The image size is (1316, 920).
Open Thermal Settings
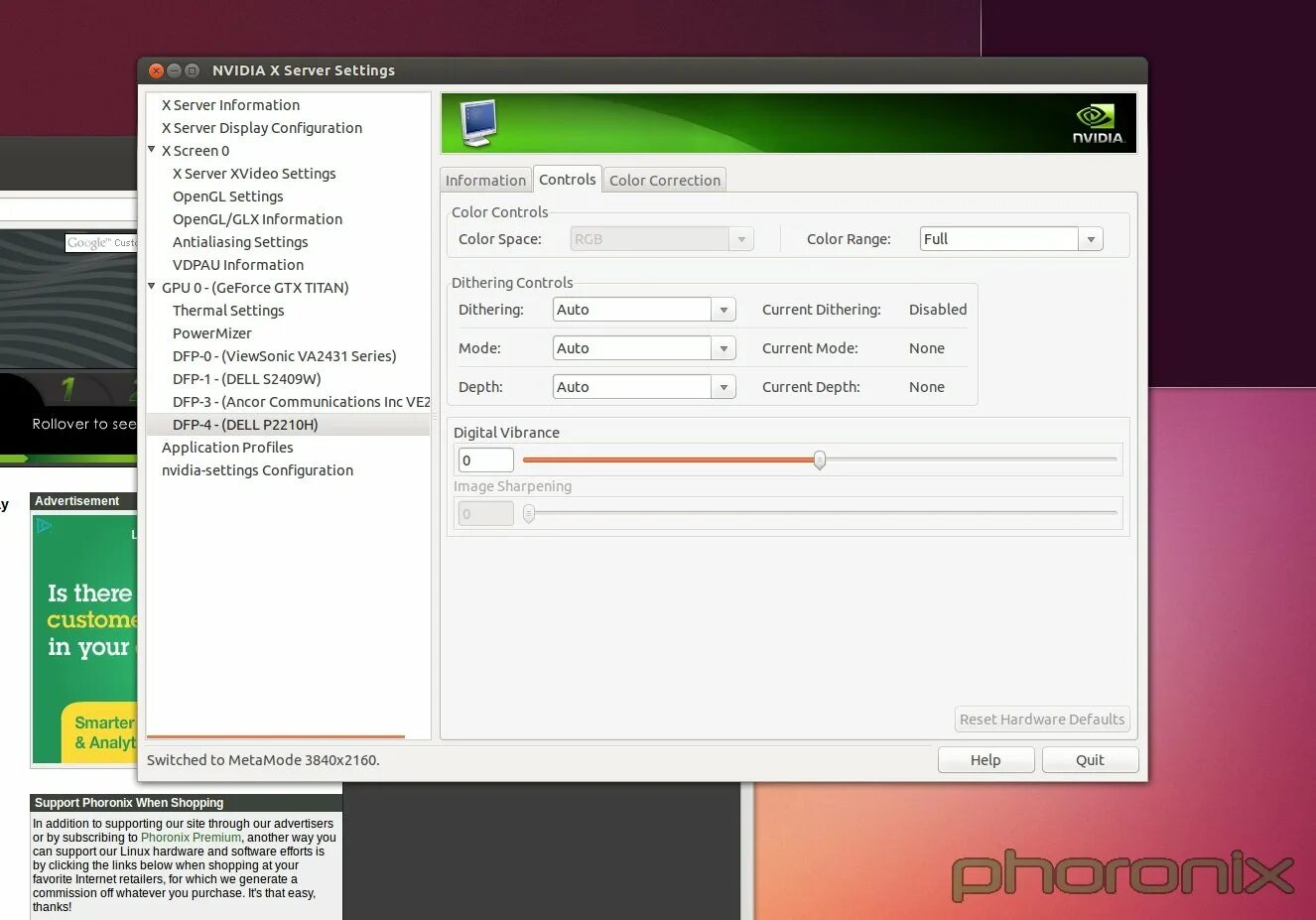pyautogui.click(x=228, y=311)
